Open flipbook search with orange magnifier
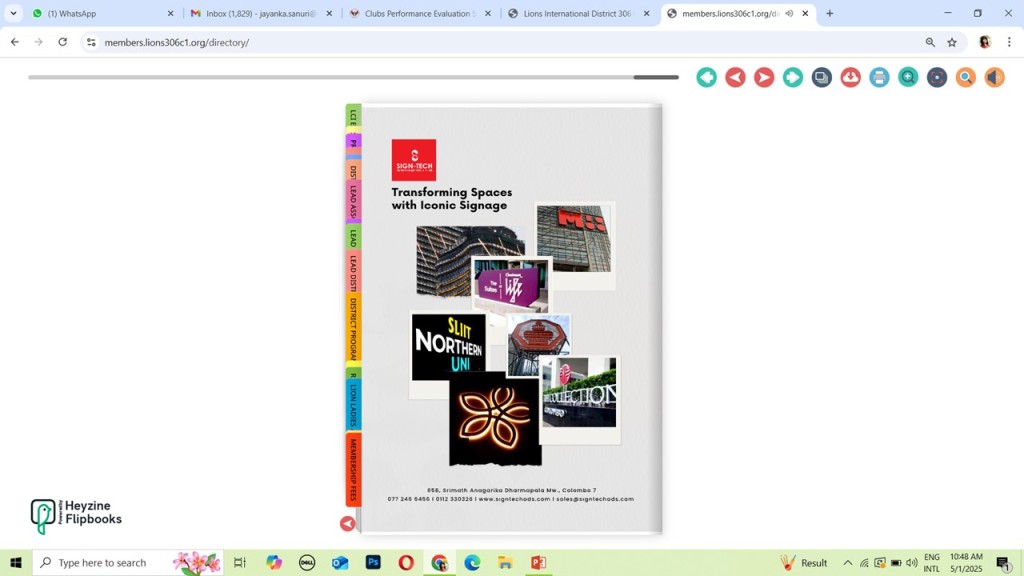The width and height of the screenshot is (1024, 576). pos(965,77)
